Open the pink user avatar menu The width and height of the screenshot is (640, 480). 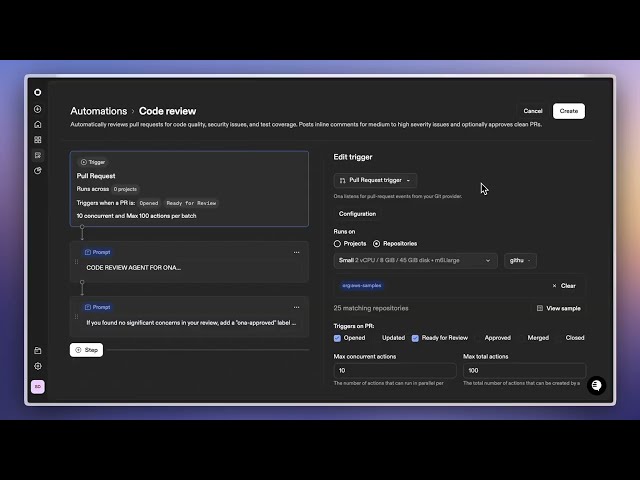click(x=38, y=387)
